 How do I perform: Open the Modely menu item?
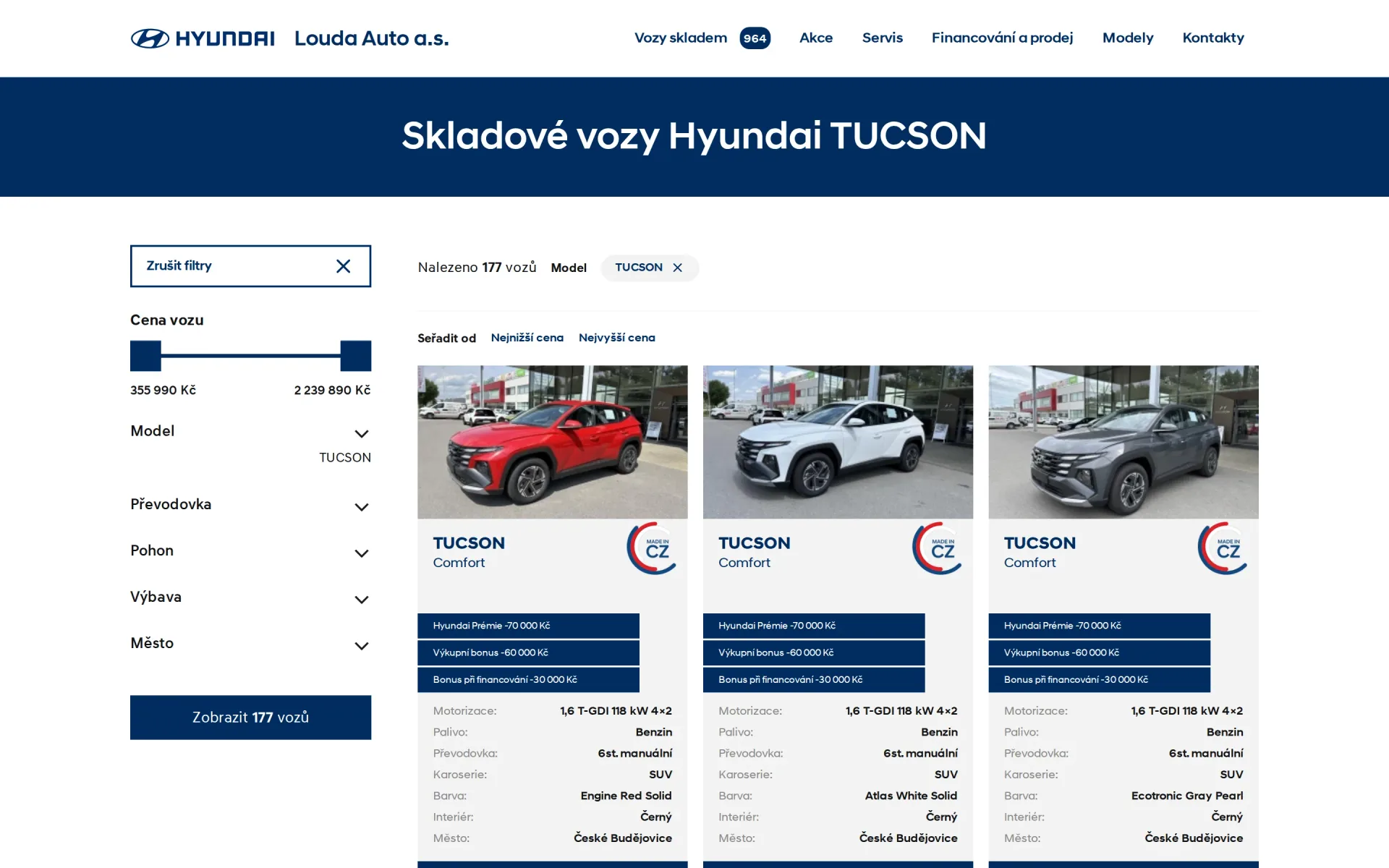click(x=1128, y=38)
